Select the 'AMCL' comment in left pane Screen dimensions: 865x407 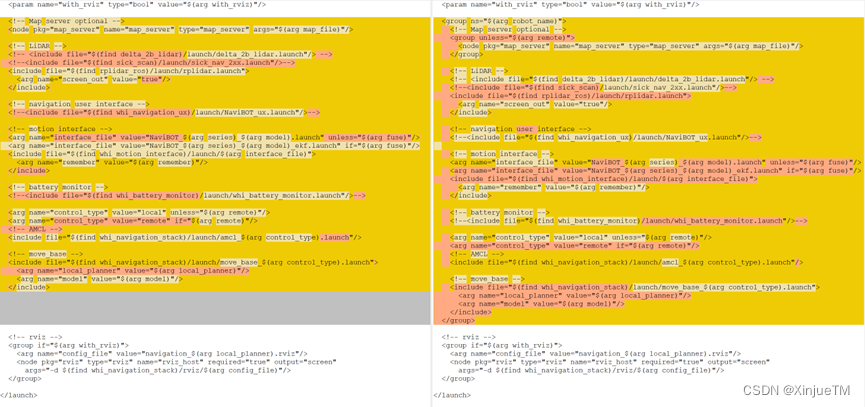click(35, 229)
